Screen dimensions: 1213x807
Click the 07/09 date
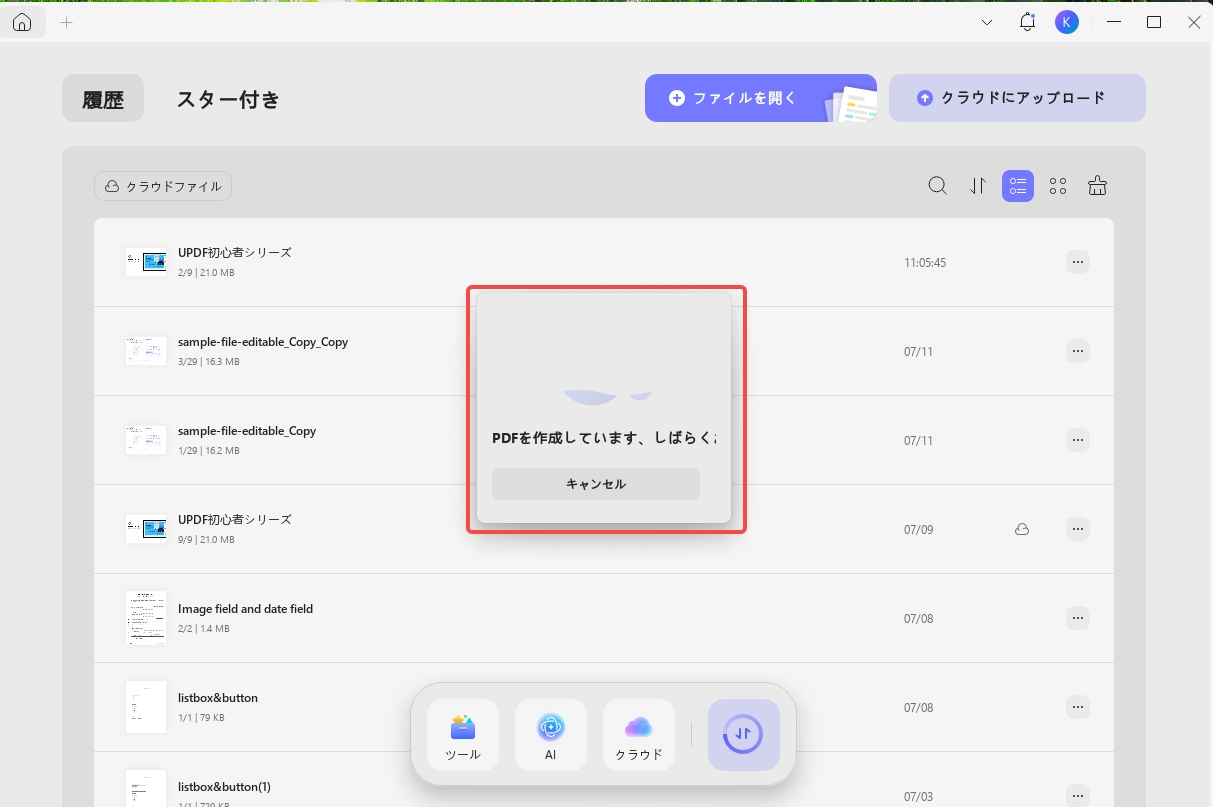(x=918, y=530)
